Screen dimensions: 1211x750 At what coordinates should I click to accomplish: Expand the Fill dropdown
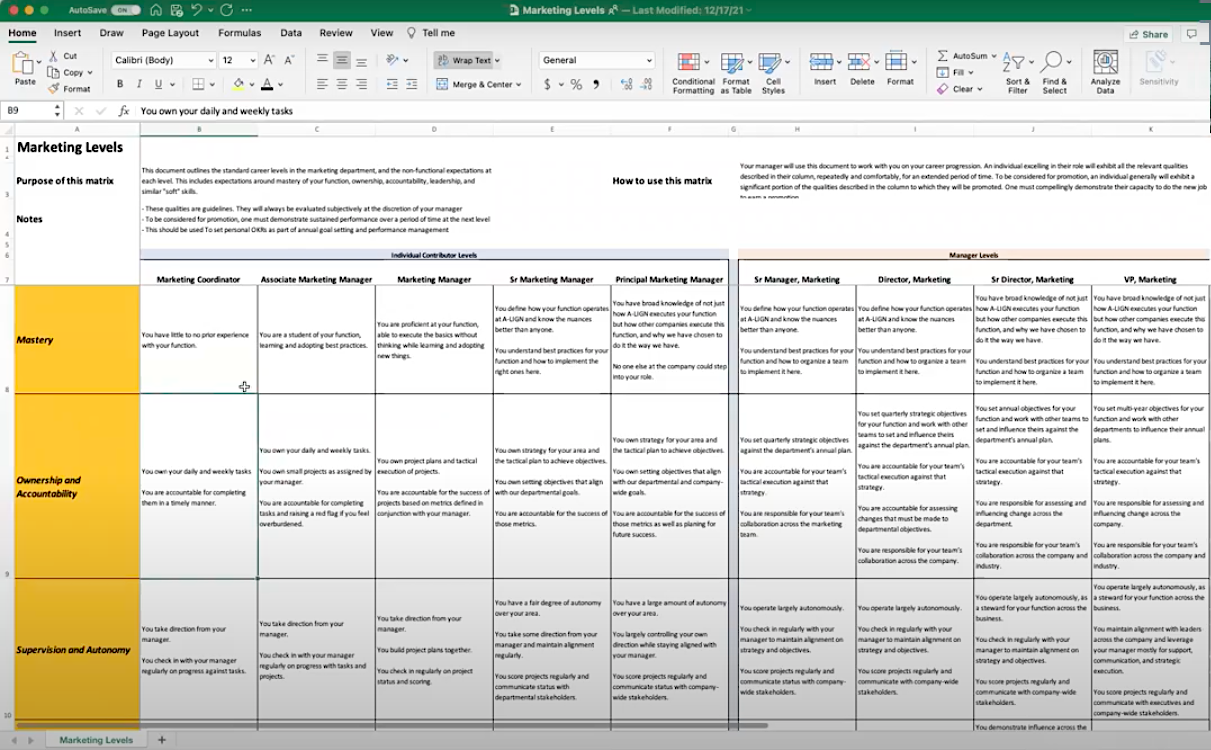click(972, 73)
